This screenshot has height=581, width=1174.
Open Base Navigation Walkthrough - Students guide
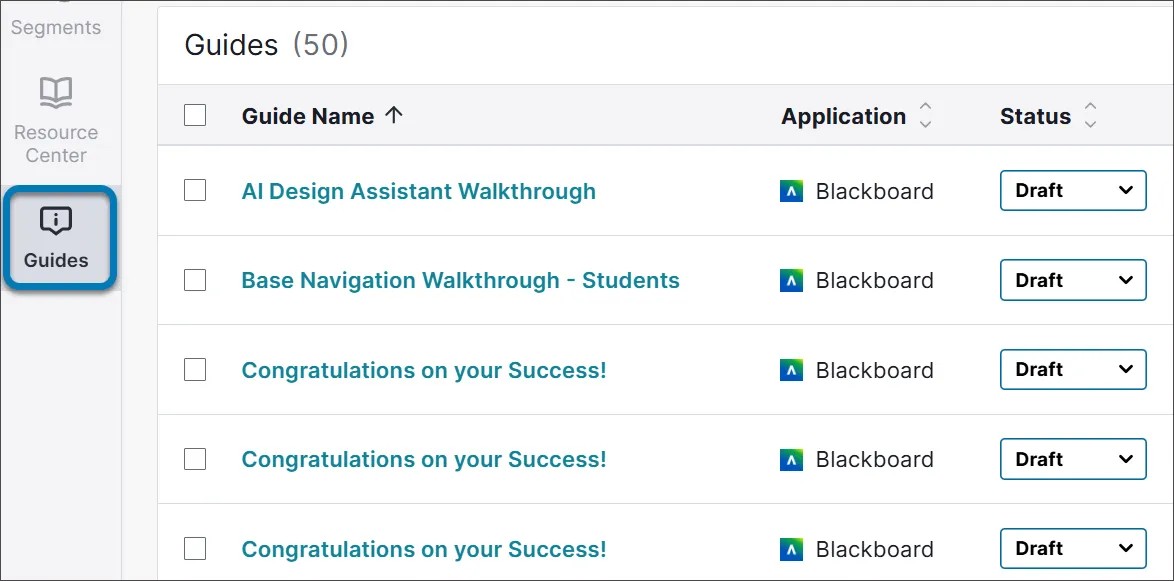point(460,281)
